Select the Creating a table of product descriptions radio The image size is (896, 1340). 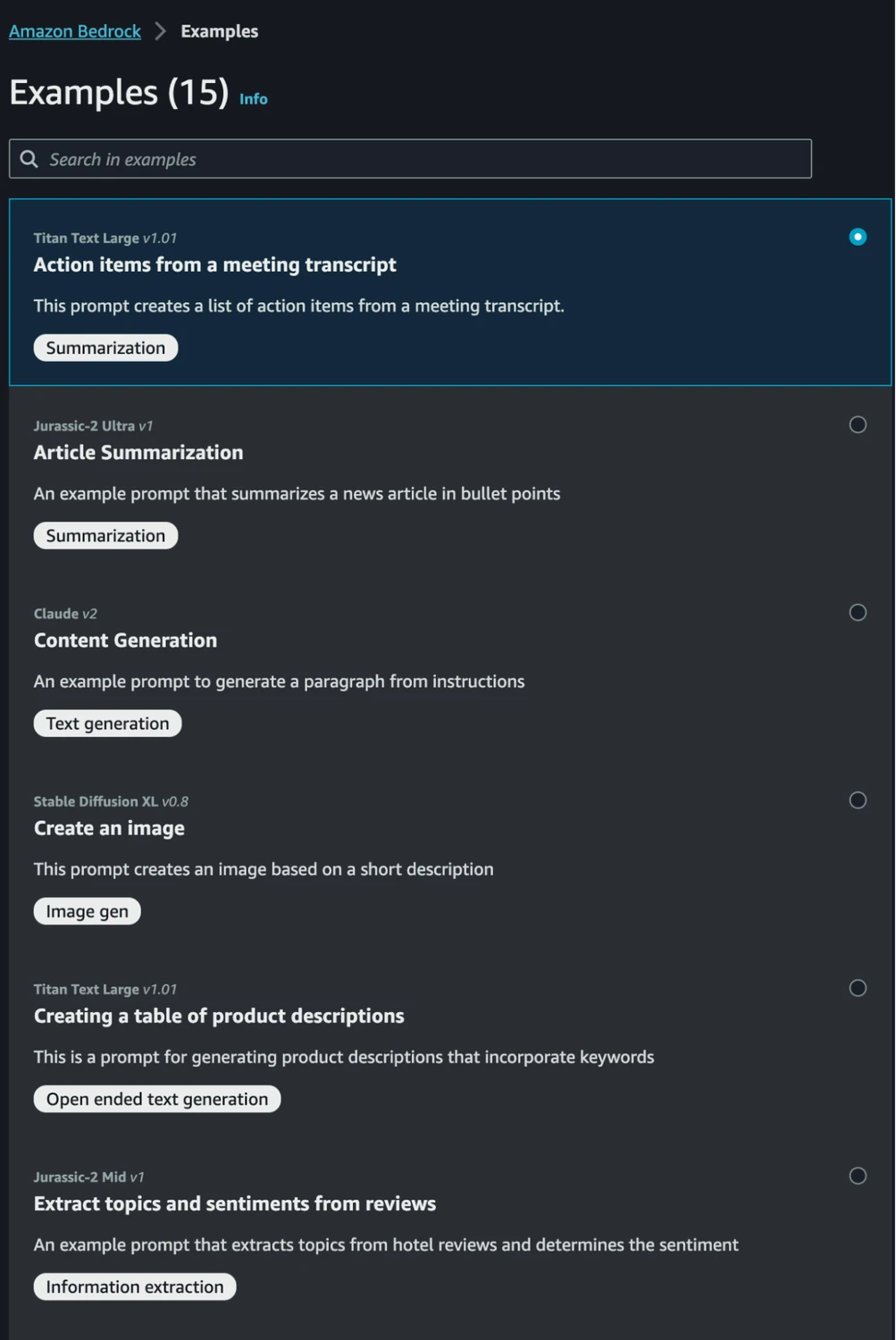[x=858, y=987]
